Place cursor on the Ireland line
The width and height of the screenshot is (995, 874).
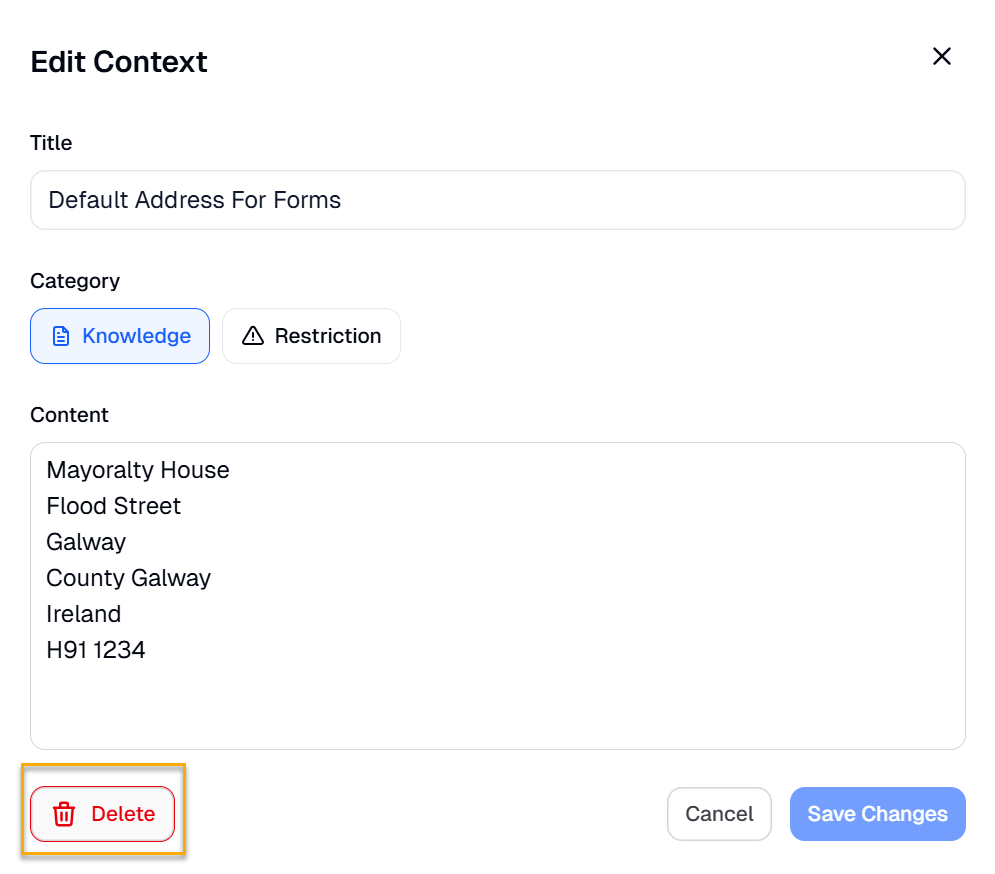point(84,614)
